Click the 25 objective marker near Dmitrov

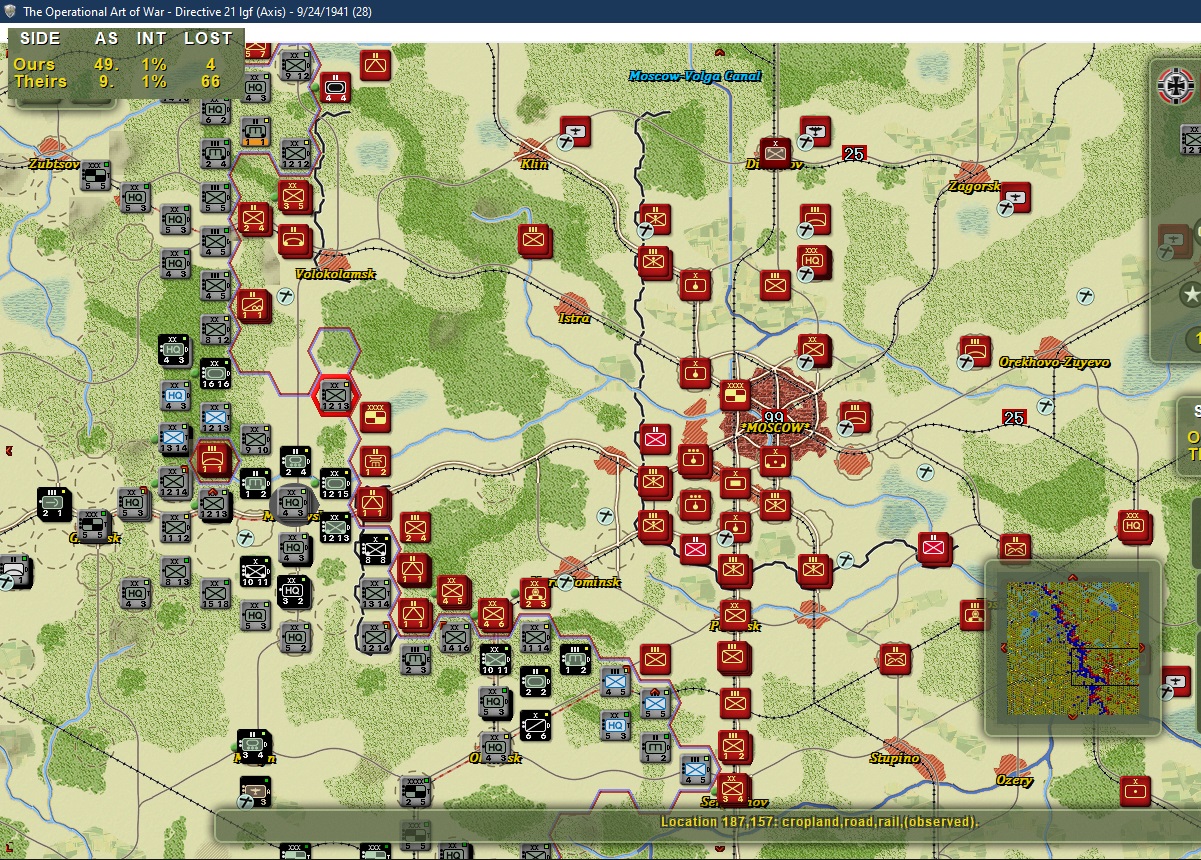coord(853,154)
